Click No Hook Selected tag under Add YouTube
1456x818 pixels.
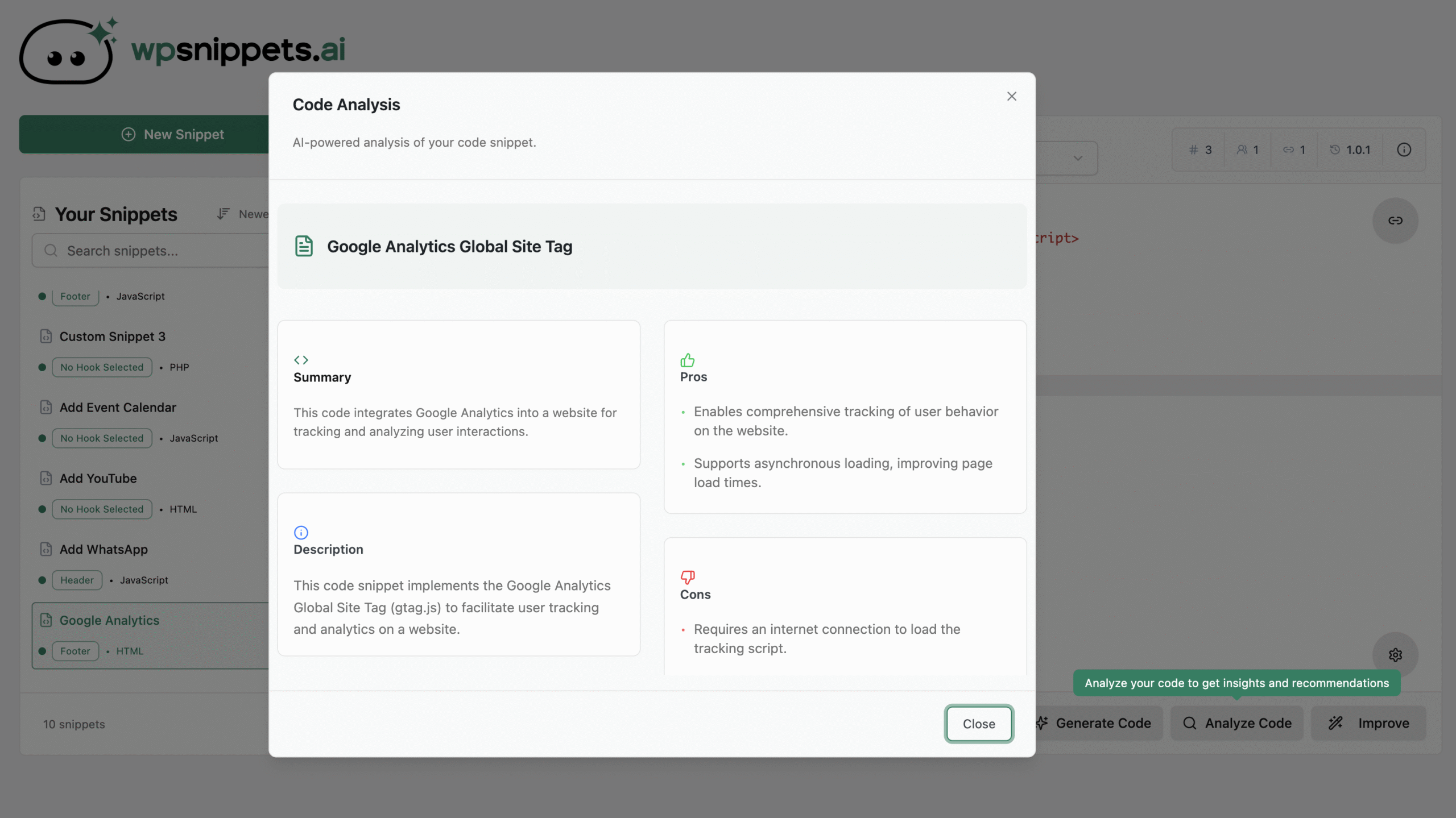[102, 509]
